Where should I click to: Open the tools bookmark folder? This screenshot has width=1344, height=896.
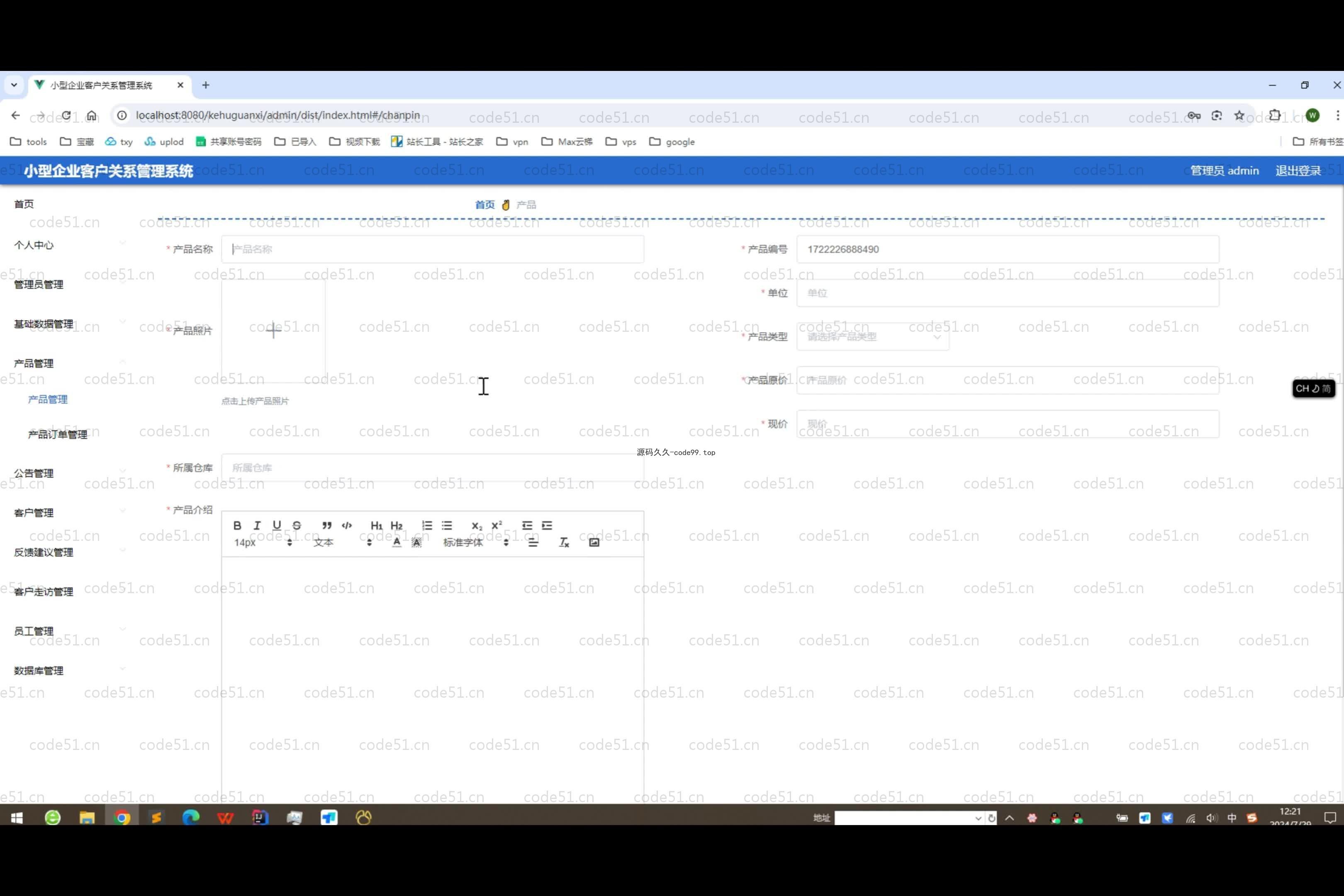29,142
